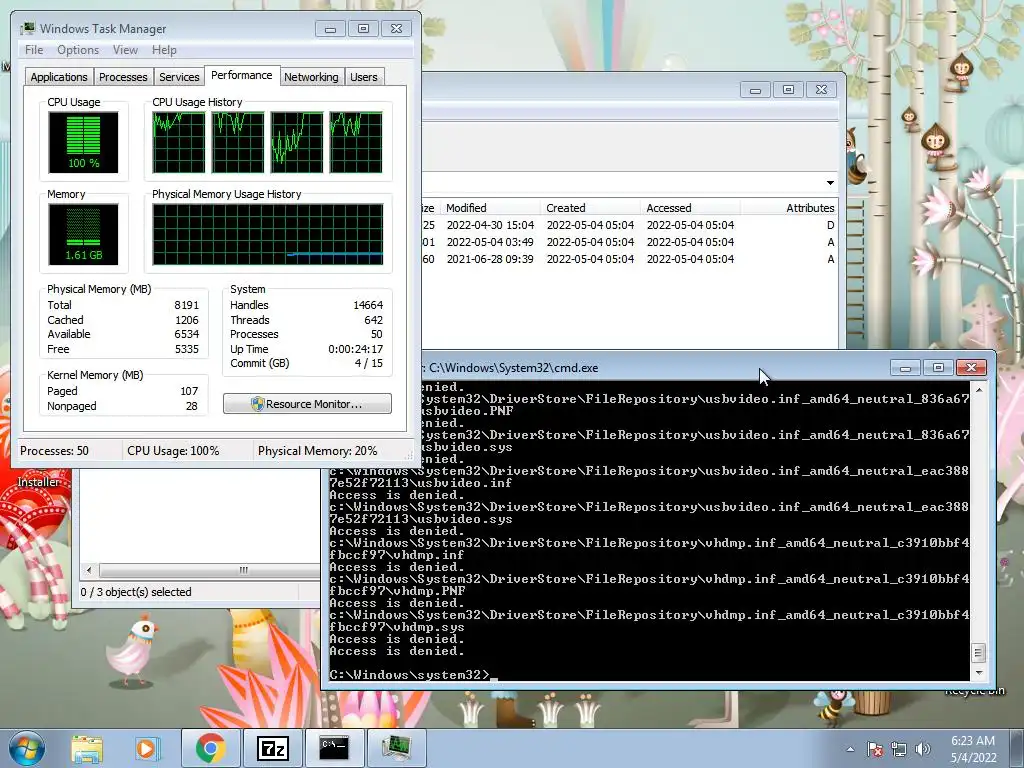Open Action Center flag icon
Viewport: 1024px width, 768px height.
[874, 749]
